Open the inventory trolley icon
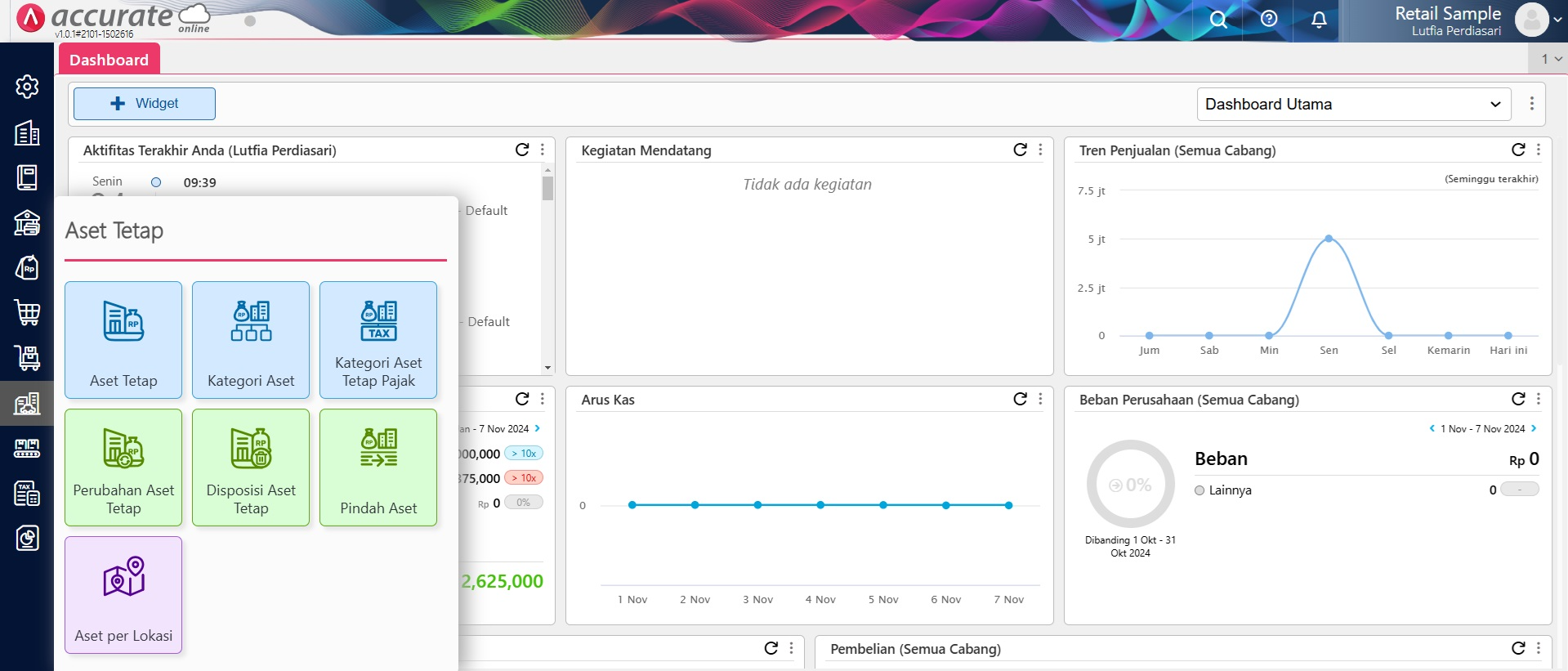Screen dimensions: 1568x671 (x=27, y=357)
